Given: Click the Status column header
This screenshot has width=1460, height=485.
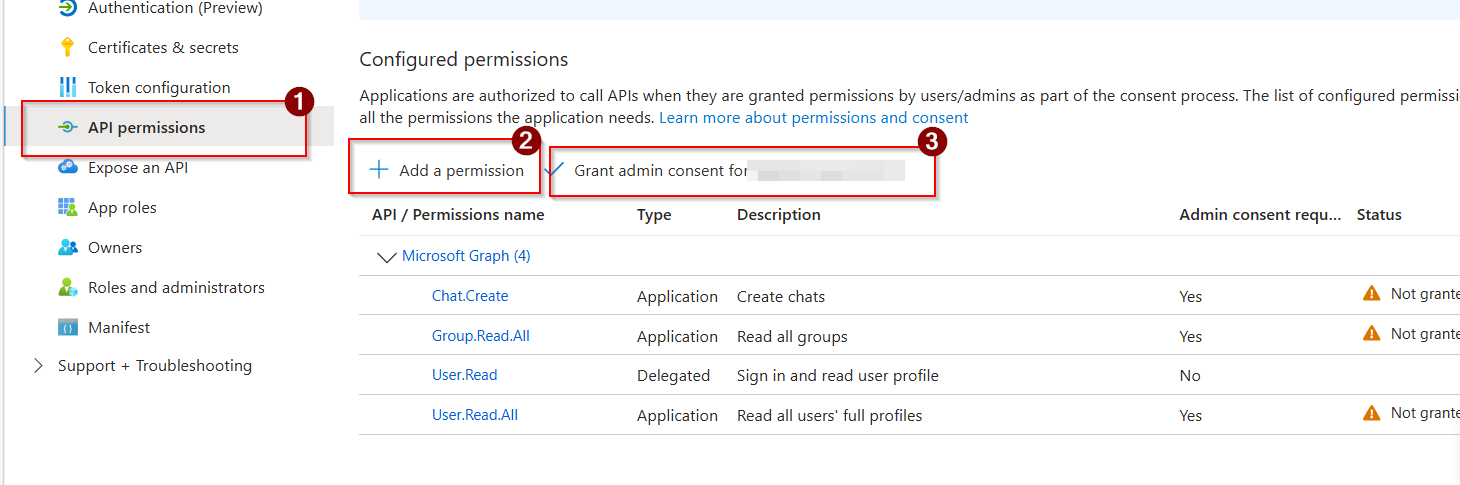Looking at the screenshot, I should (x=1378, y=215).
